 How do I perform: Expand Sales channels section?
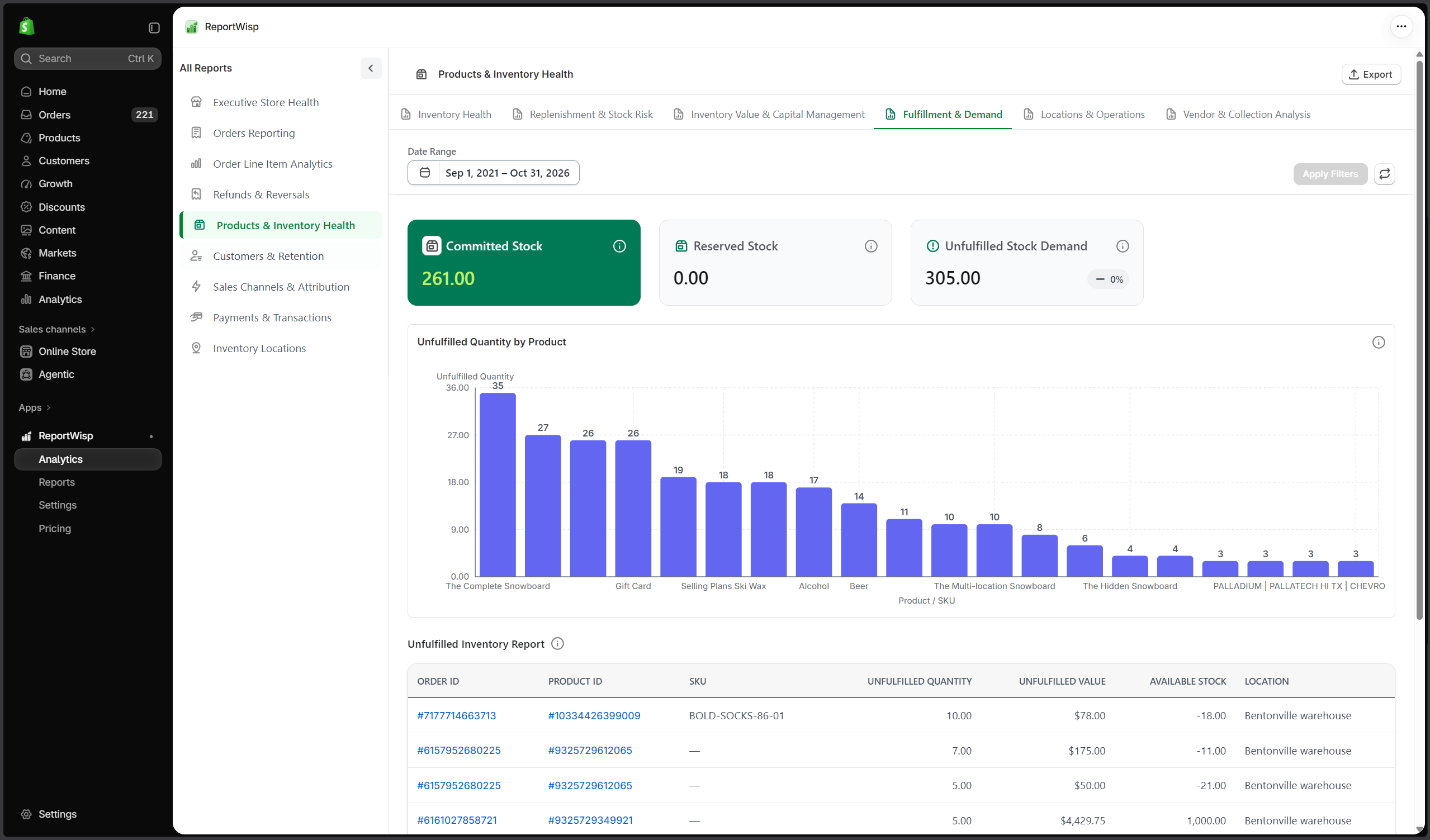(x=57, y=329)
